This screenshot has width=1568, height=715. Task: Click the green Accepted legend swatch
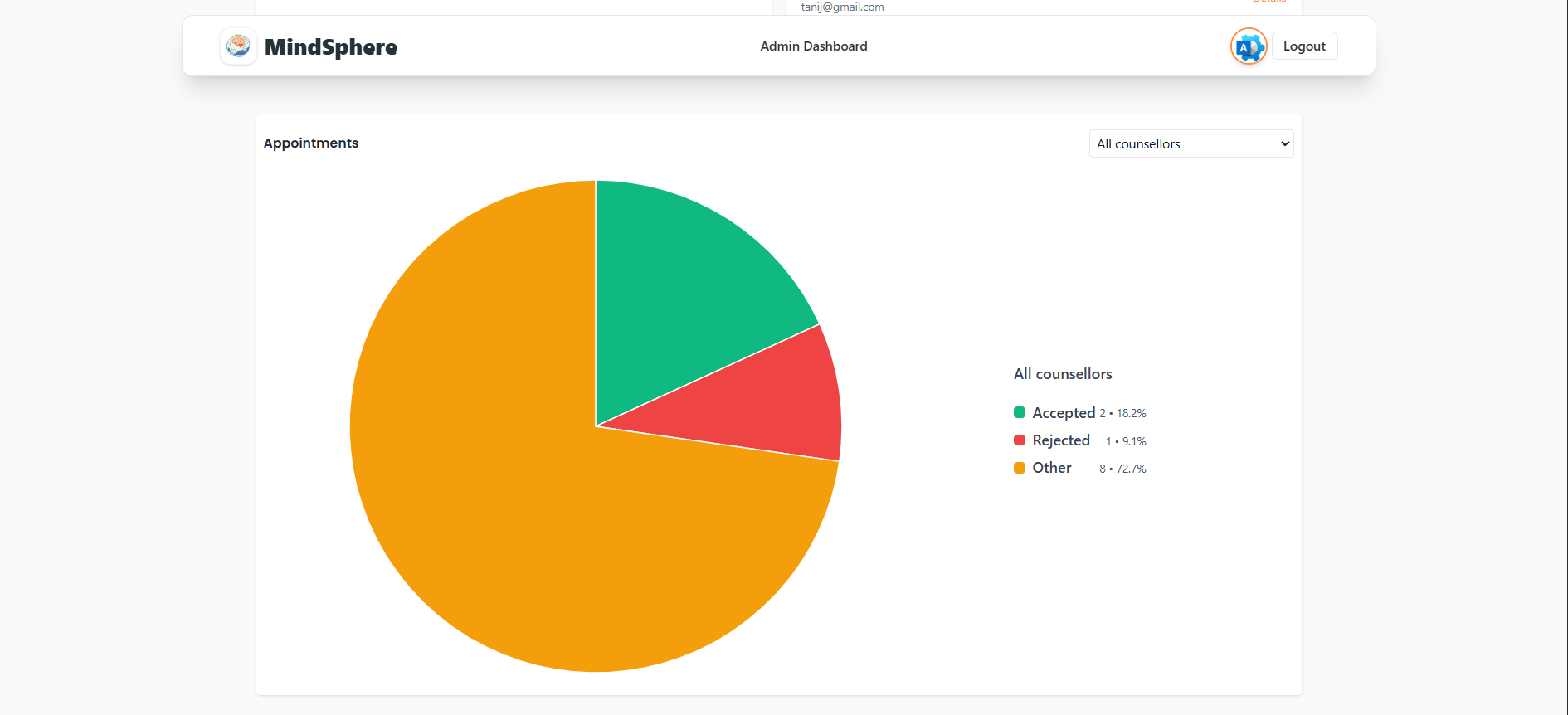coord(1020,412)
